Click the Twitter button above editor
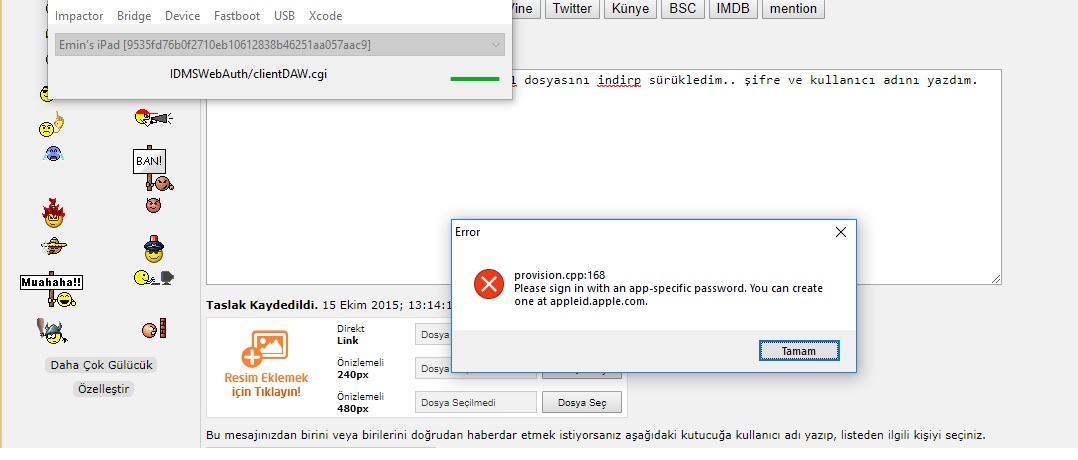 572,9
